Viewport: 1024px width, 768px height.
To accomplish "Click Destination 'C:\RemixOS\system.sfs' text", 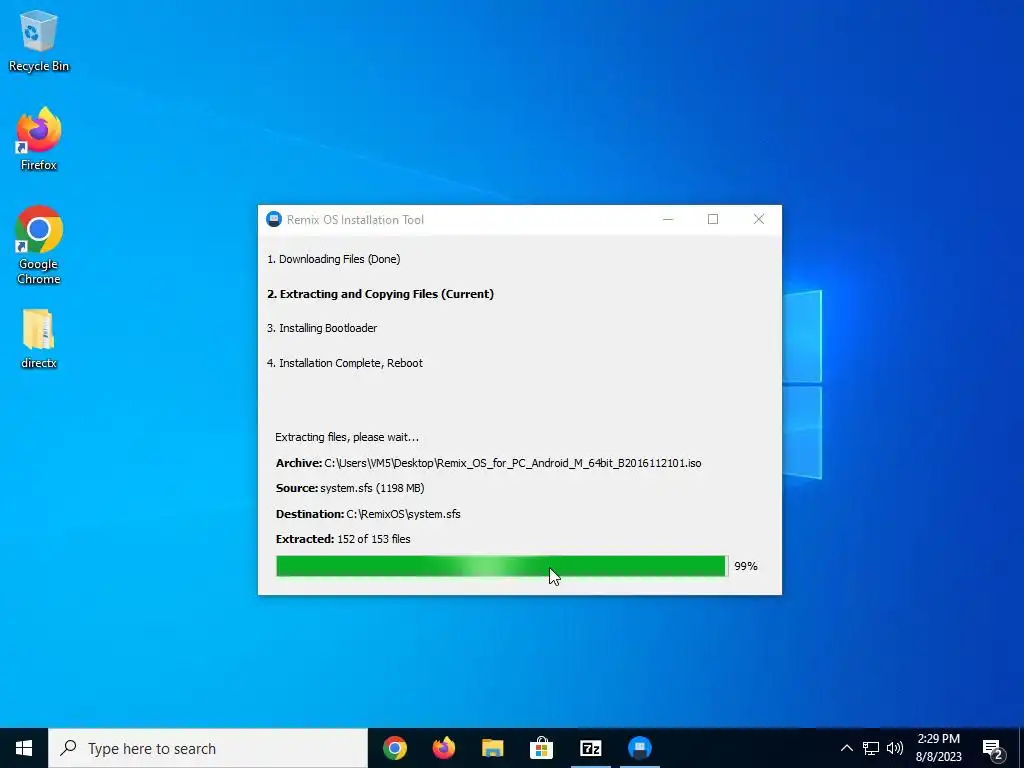I will pyautogui.click(x=403, y=514).
